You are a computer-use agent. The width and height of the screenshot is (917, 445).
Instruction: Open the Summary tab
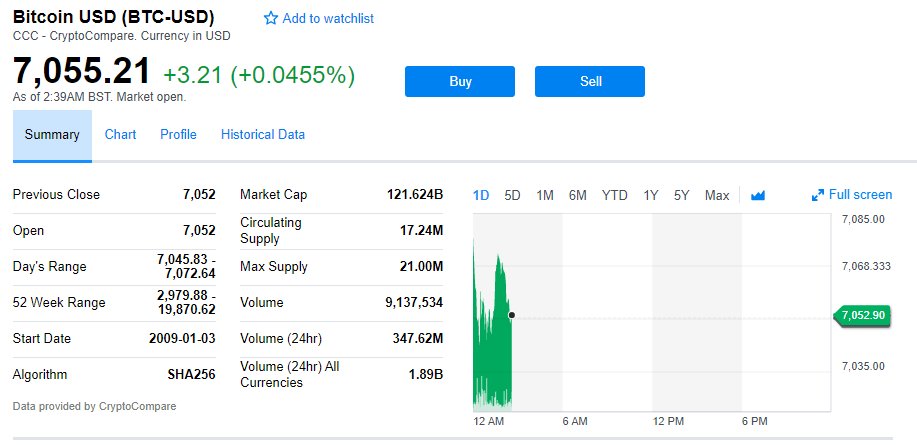click(x=52, y=135)
